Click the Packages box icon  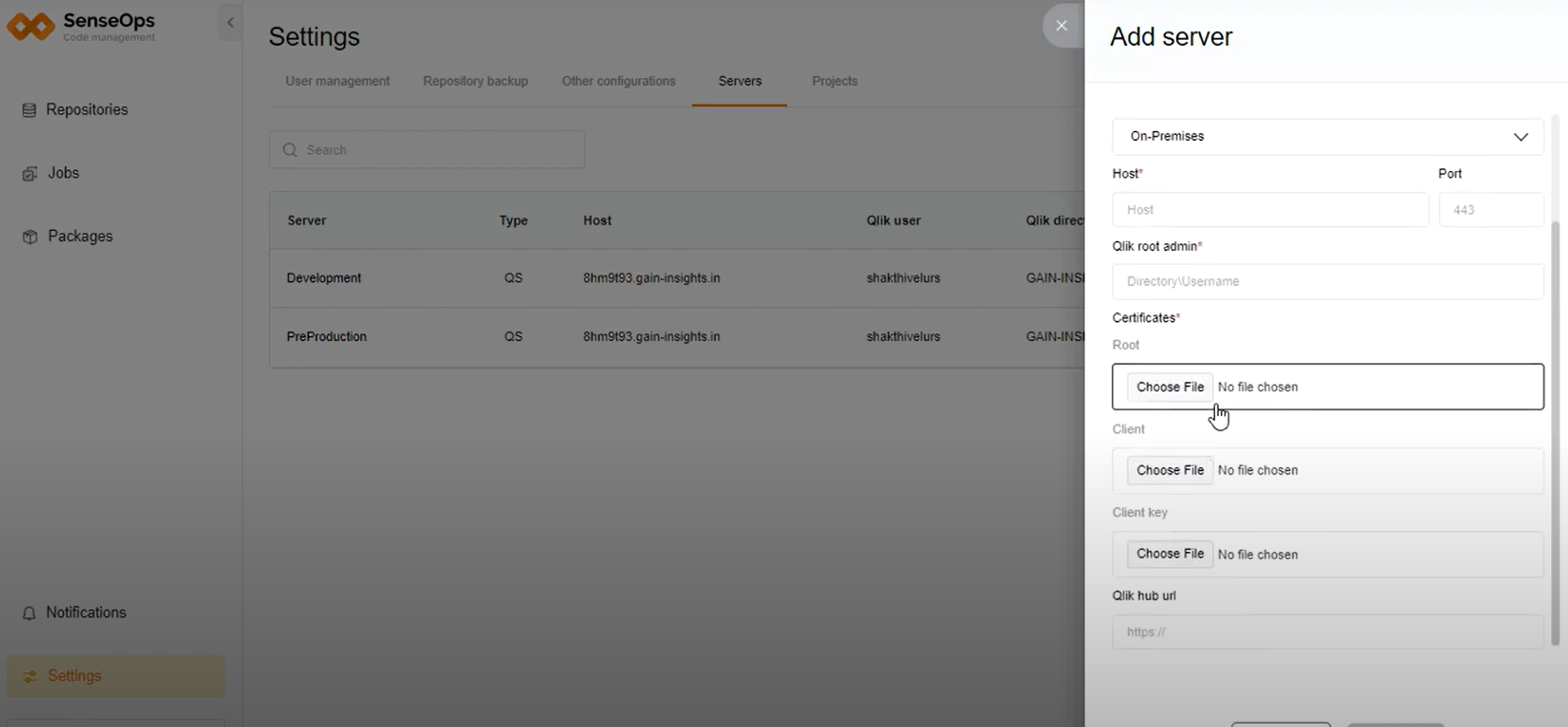point(30,237)
